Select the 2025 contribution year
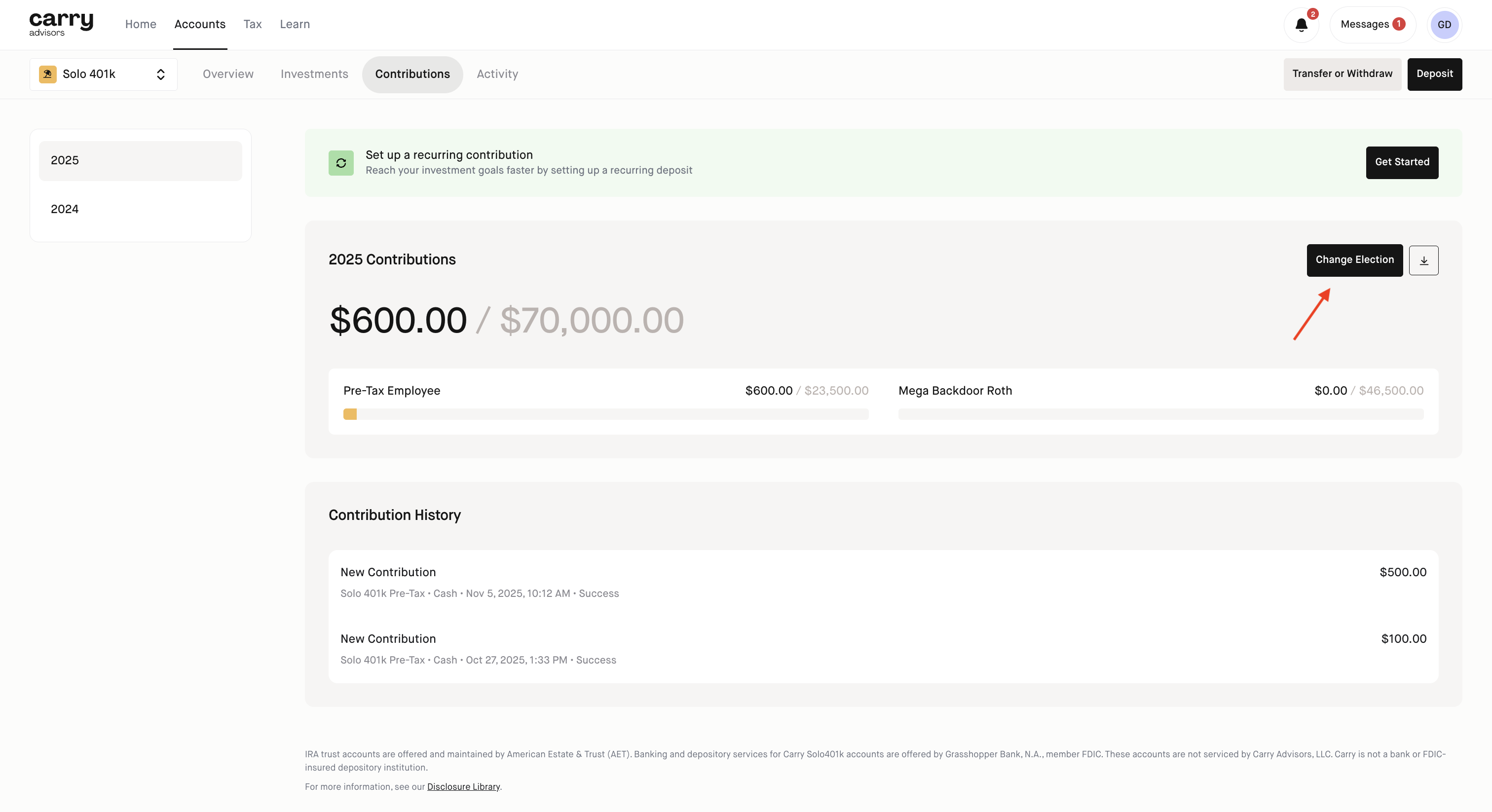This screenshot has height=812, width=1492. click(140, 160)
